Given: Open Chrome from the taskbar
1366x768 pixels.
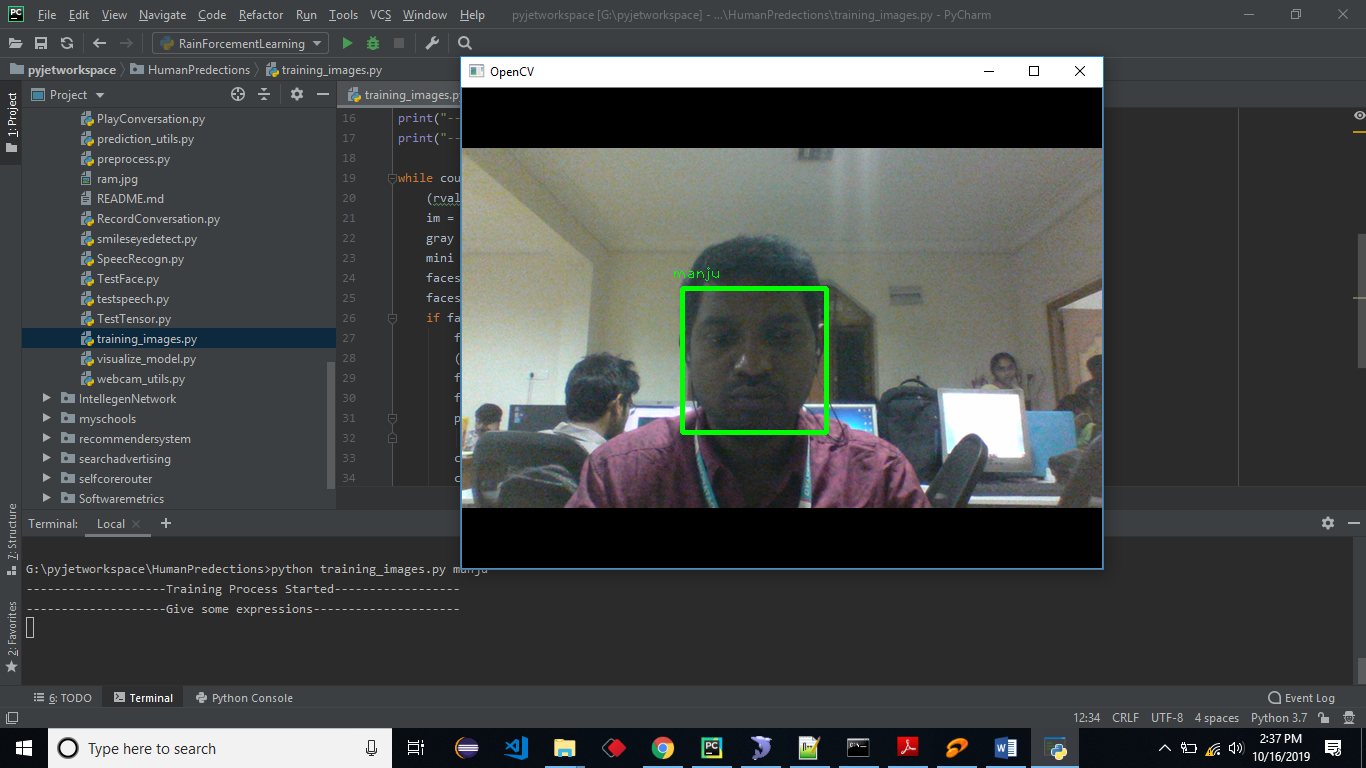Looking at the screenshot, I should (662, 747).
